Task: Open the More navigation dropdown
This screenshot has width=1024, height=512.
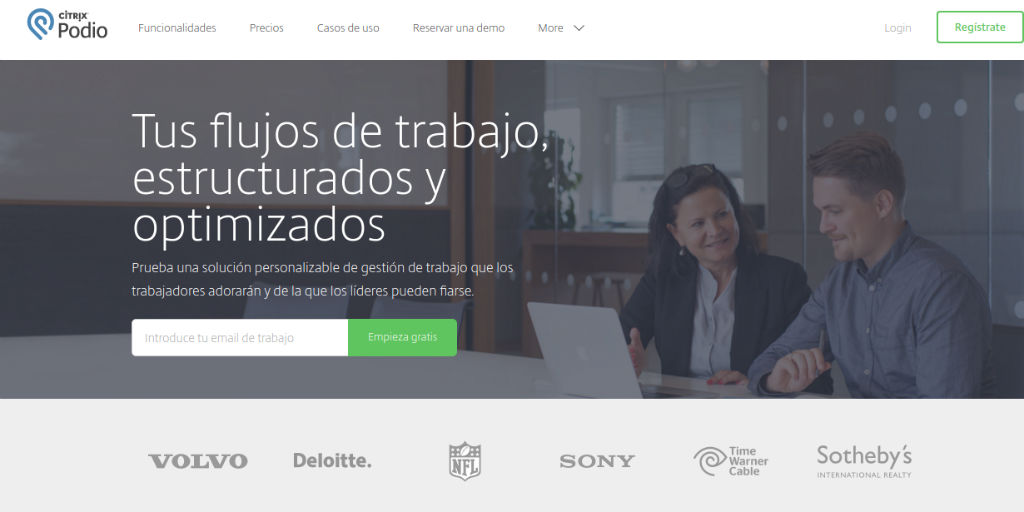Action: [x=561, y=28]
